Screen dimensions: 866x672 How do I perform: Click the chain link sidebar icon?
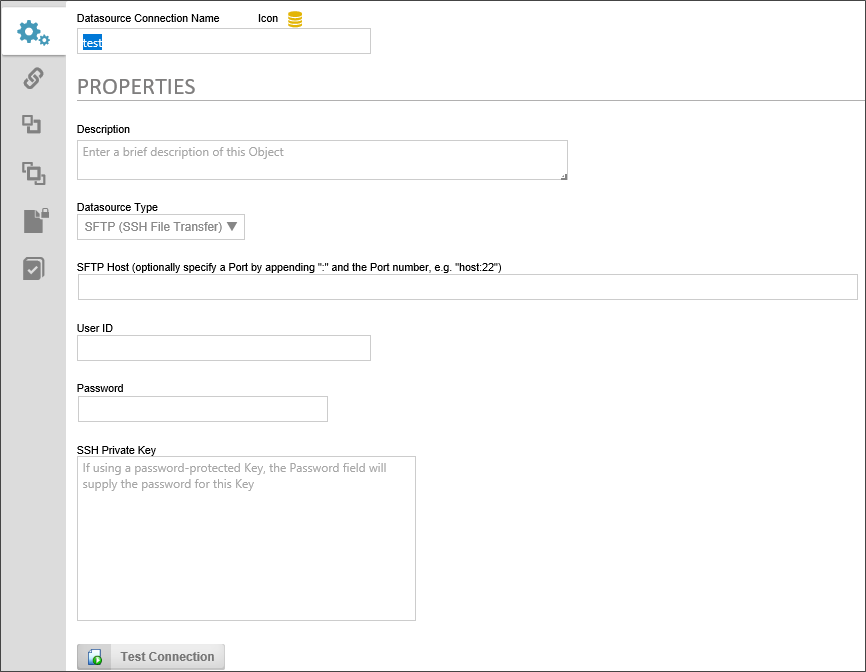[x=33, y=78]
